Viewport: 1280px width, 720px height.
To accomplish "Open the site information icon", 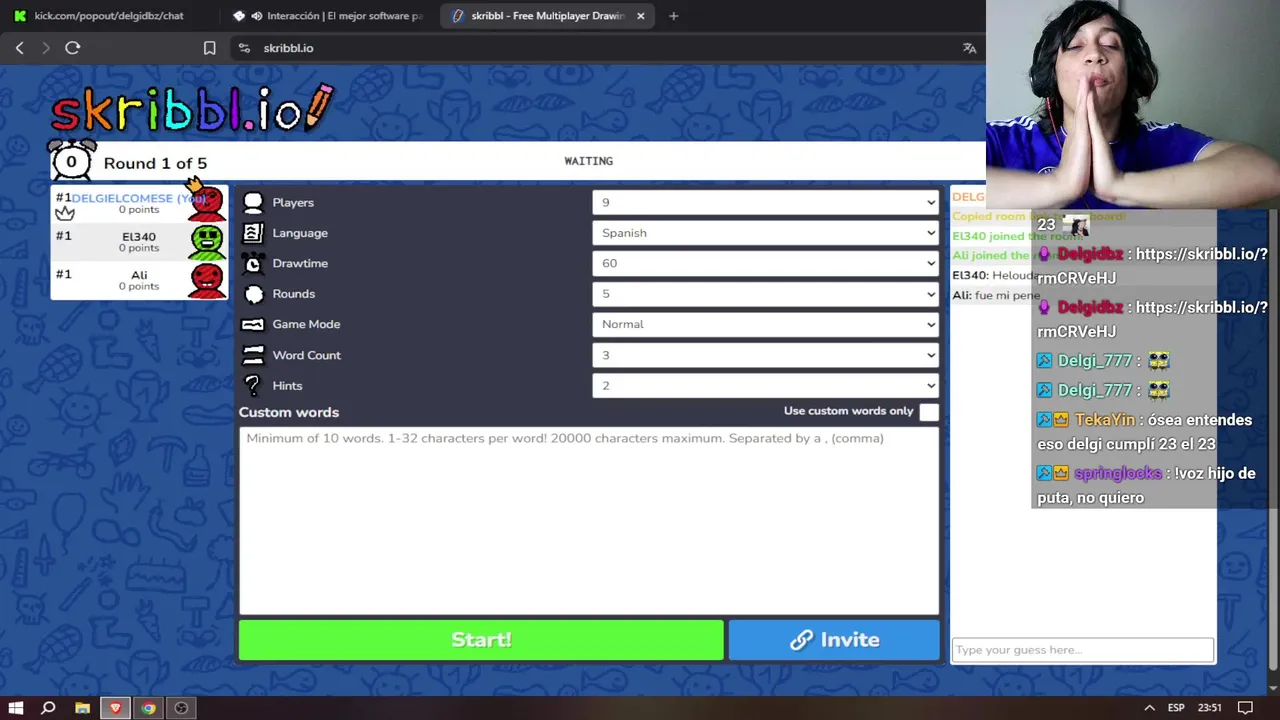I will pos(244,48).
